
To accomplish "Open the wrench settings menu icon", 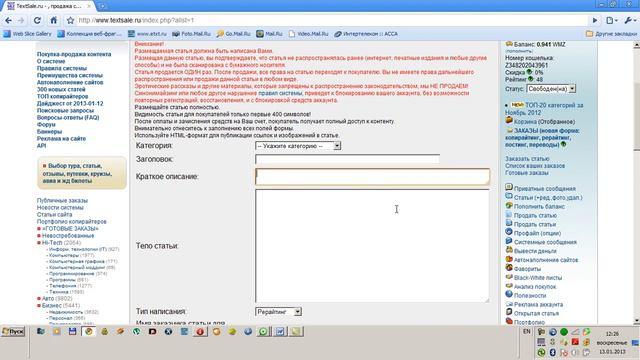I will pyautogui.click(x=630, y=20).
